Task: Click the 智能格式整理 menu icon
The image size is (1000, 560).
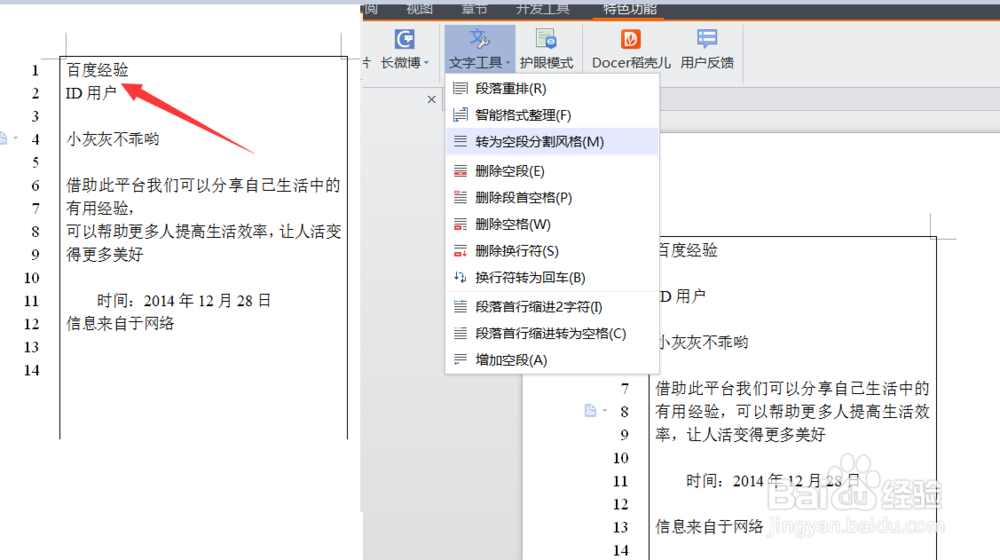Action: [x=460, y=115]
